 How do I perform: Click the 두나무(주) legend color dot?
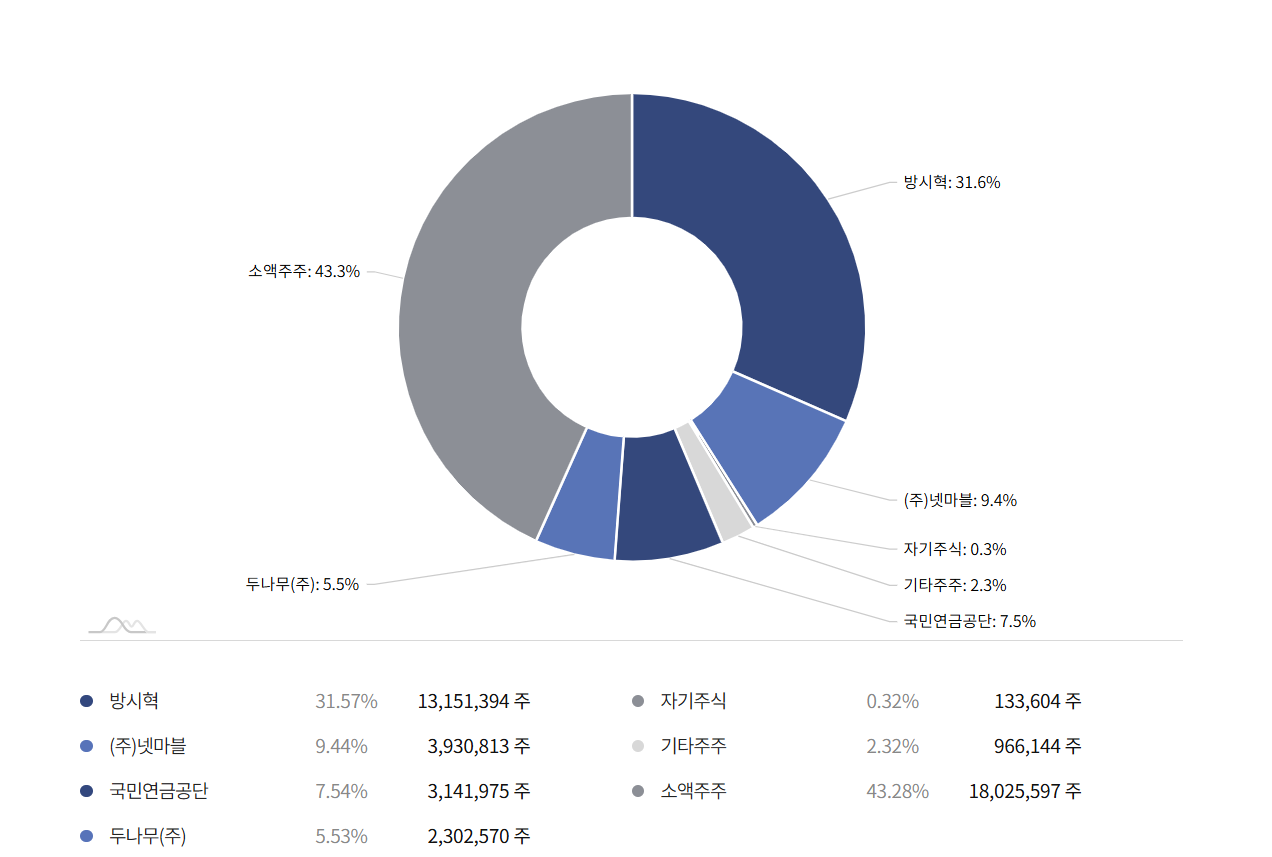pos(87,836)
